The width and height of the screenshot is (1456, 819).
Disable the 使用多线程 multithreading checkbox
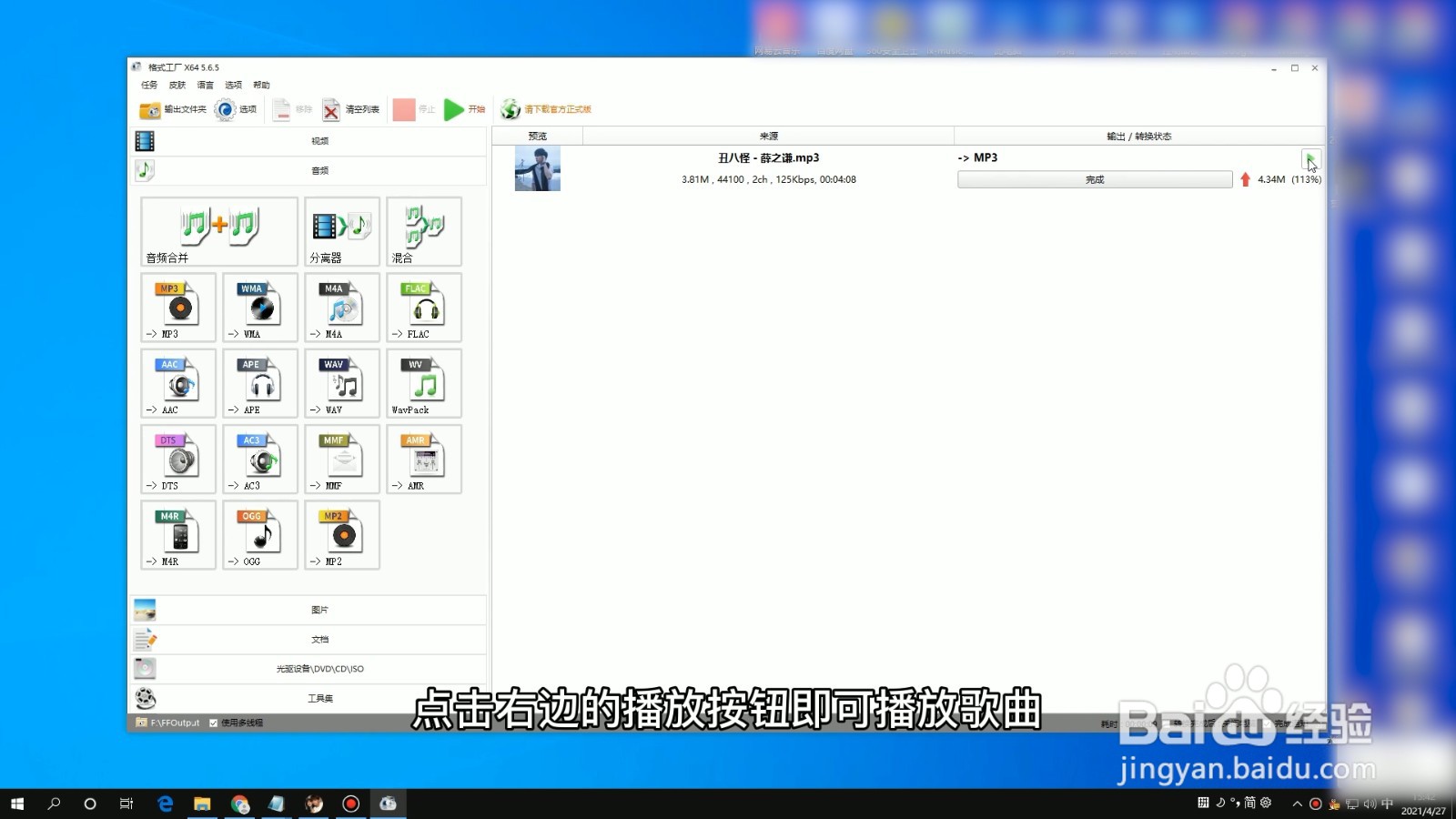[211, 722]
